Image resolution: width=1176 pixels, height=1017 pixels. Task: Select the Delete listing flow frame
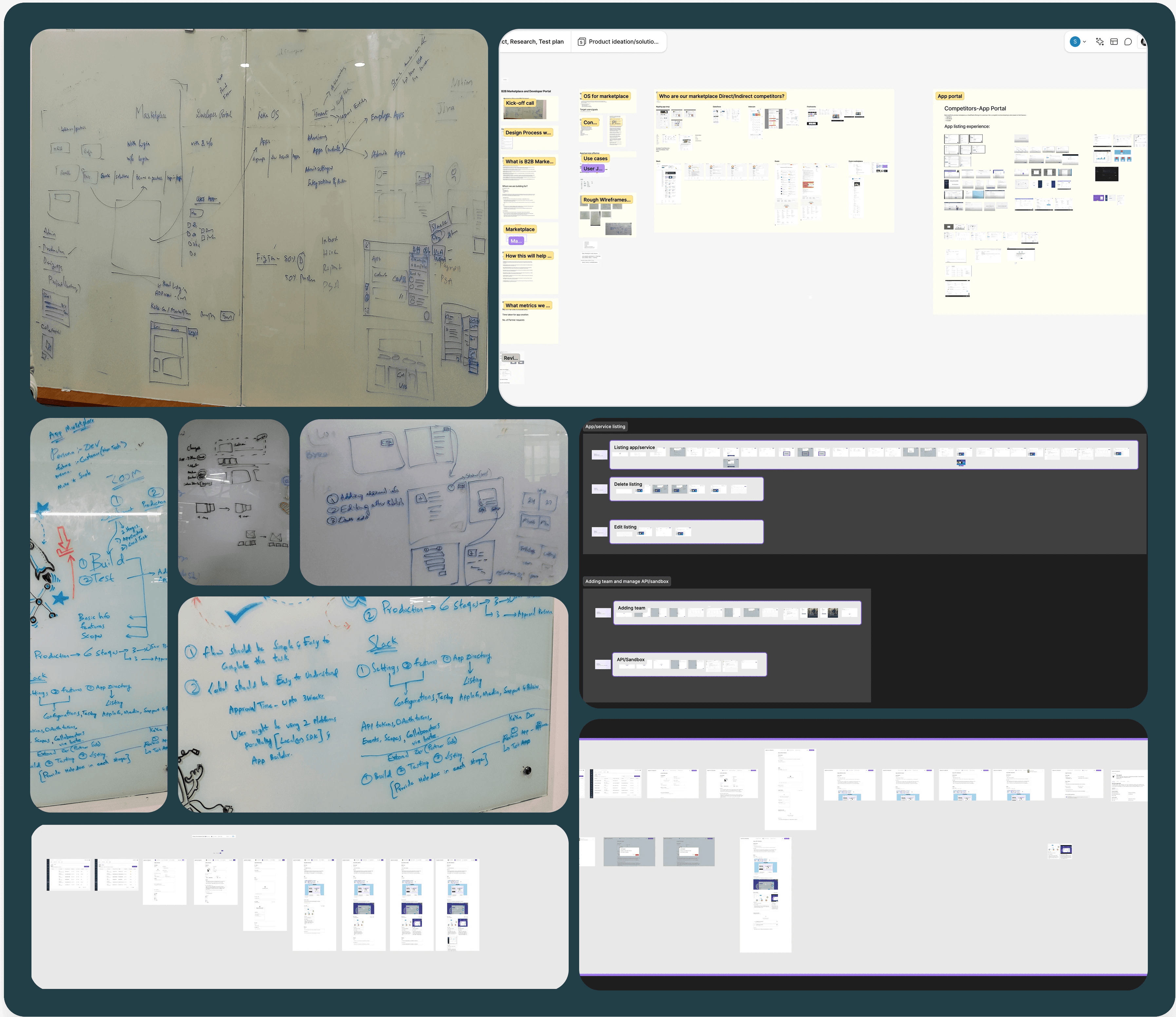pyautogui.click(x=628, y=485)
